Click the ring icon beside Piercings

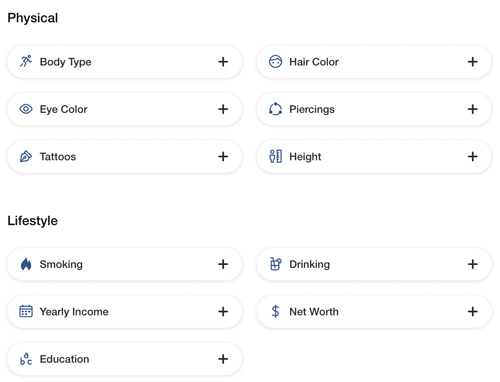(x=275, y=109)
